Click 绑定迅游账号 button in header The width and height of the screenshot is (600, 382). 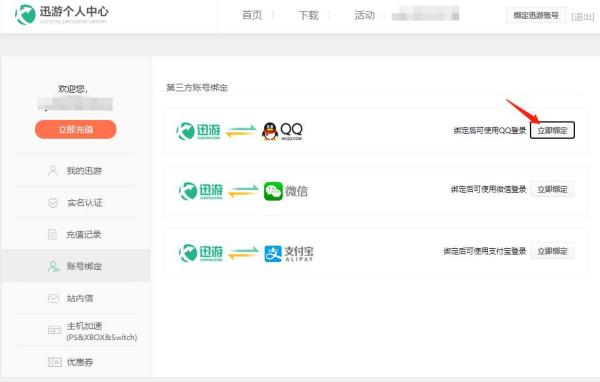coord(536,15)
